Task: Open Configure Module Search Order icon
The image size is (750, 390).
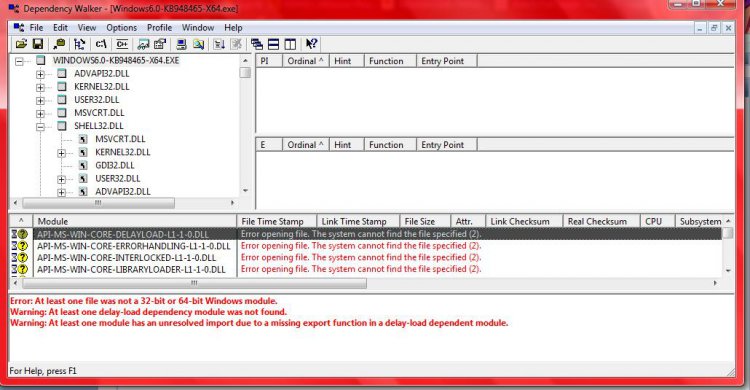Action: [199, 44]
